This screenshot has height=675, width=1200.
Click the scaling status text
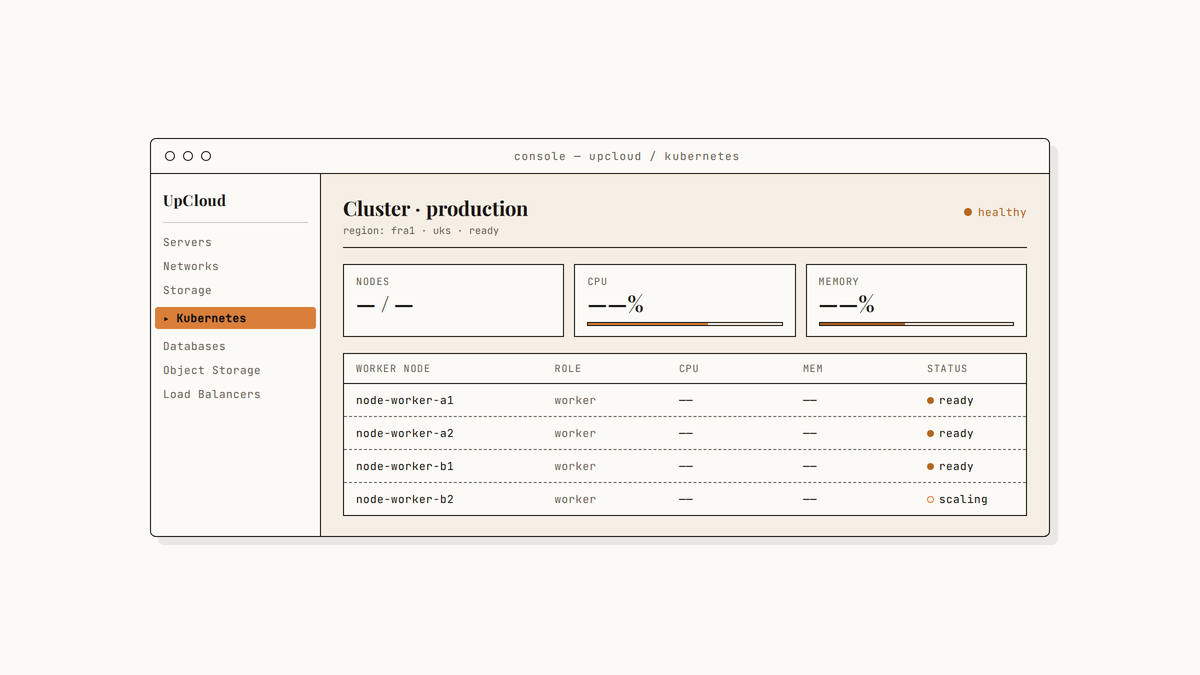963,499
